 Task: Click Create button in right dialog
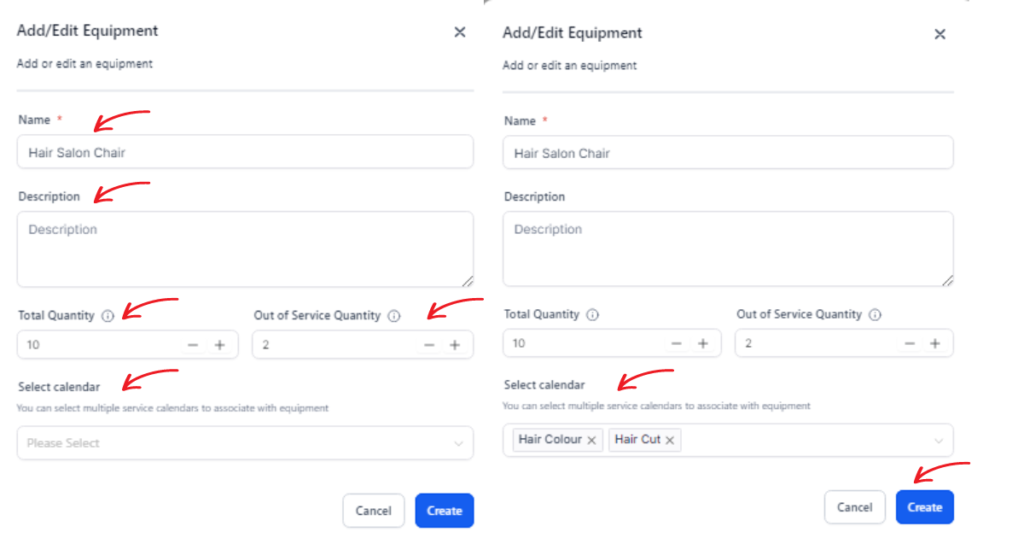(925, 507)
